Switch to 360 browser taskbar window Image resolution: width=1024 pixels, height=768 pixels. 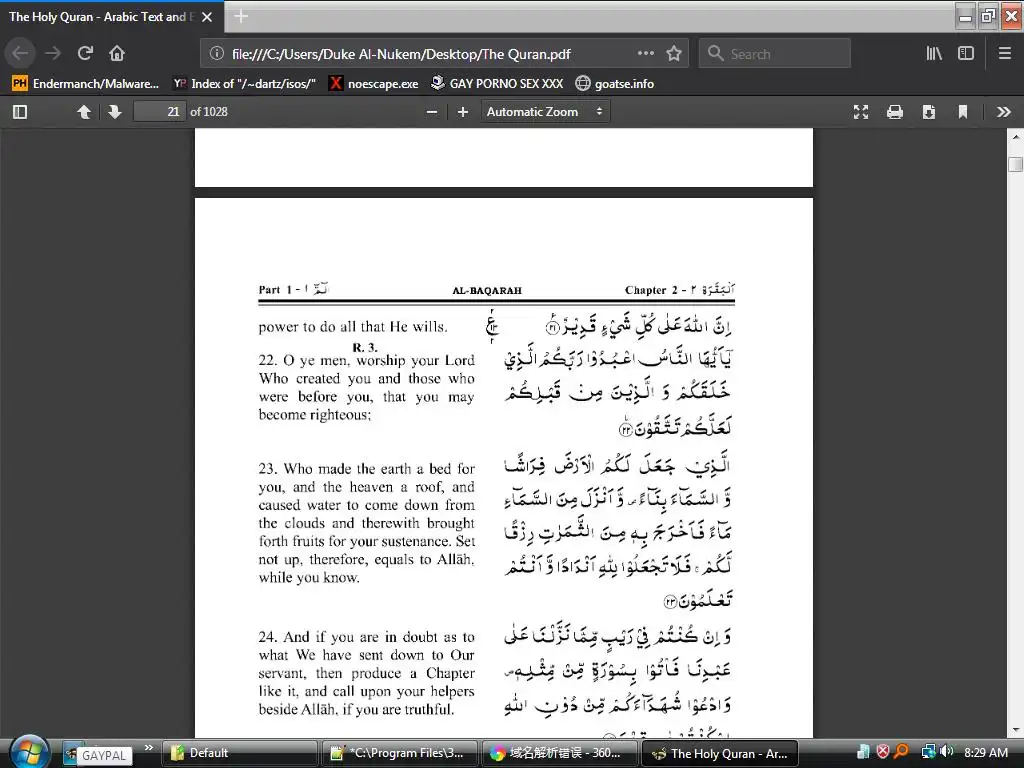(x=560, y=753)
